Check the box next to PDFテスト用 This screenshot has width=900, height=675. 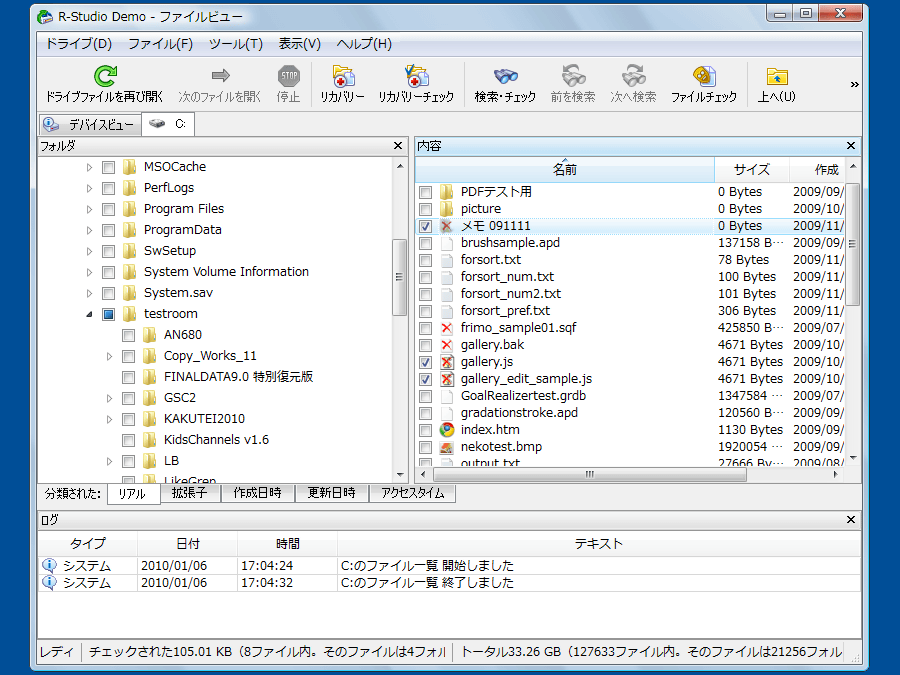(425, 192)
